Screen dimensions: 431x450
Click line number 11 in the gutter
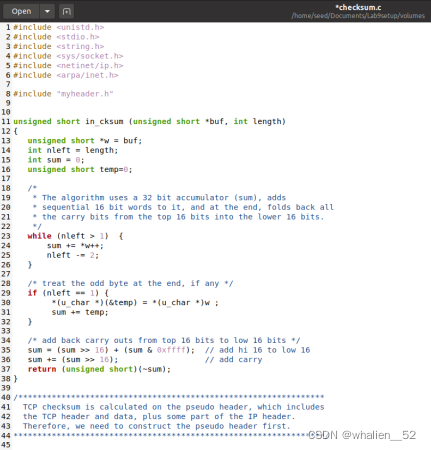[x=6, y=121]
